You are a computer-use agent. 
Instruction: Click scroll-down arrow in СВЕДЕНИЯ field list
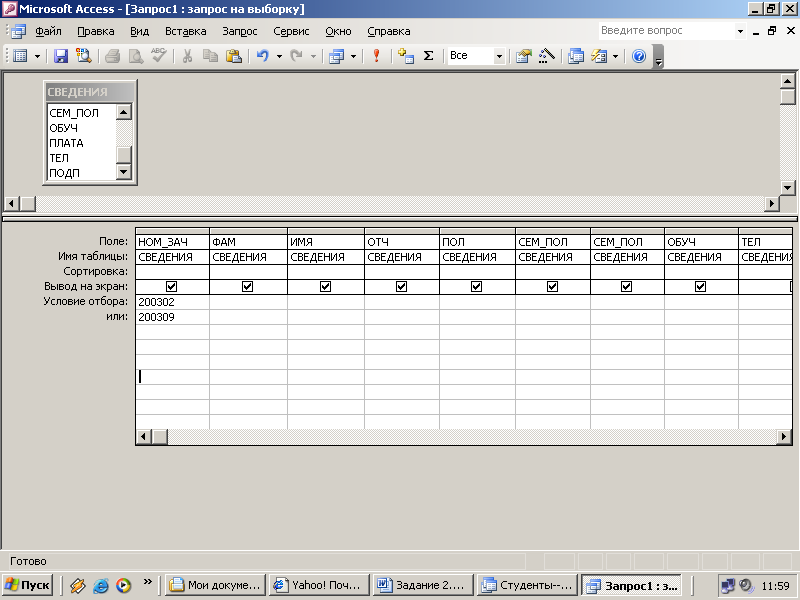[124, 172]
